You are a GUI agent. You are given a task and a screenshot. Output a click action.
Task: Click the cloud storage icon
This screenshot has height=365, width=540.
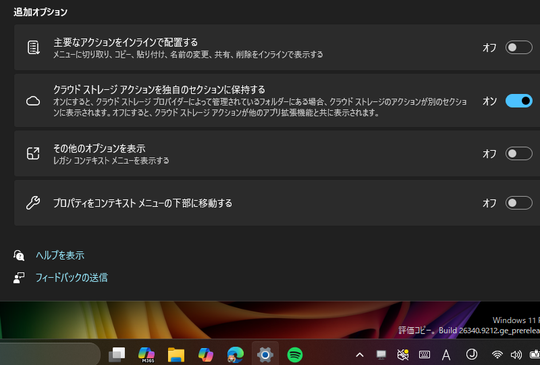pyautogui.click(x=33, y=101)
